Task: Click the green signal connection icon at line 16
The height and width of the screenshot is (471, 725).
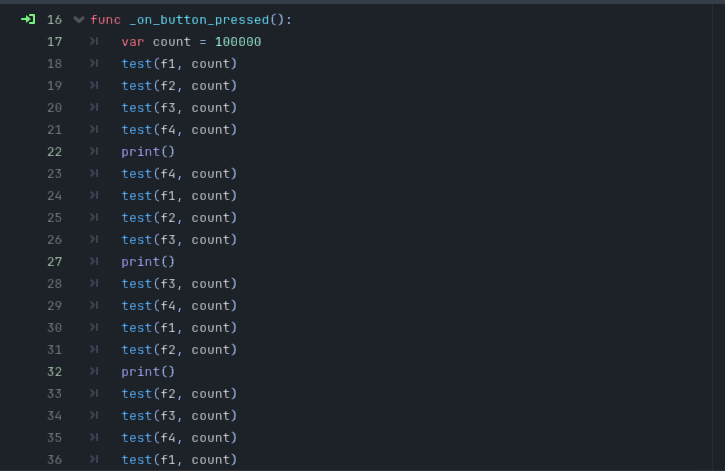Action: (x=28, y=19)
